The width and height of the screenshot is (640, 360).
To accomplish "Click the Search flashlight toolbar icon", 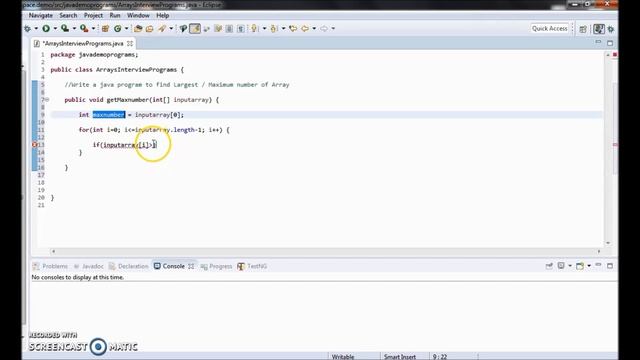I will pyautogui.click(x=162, y=29).
